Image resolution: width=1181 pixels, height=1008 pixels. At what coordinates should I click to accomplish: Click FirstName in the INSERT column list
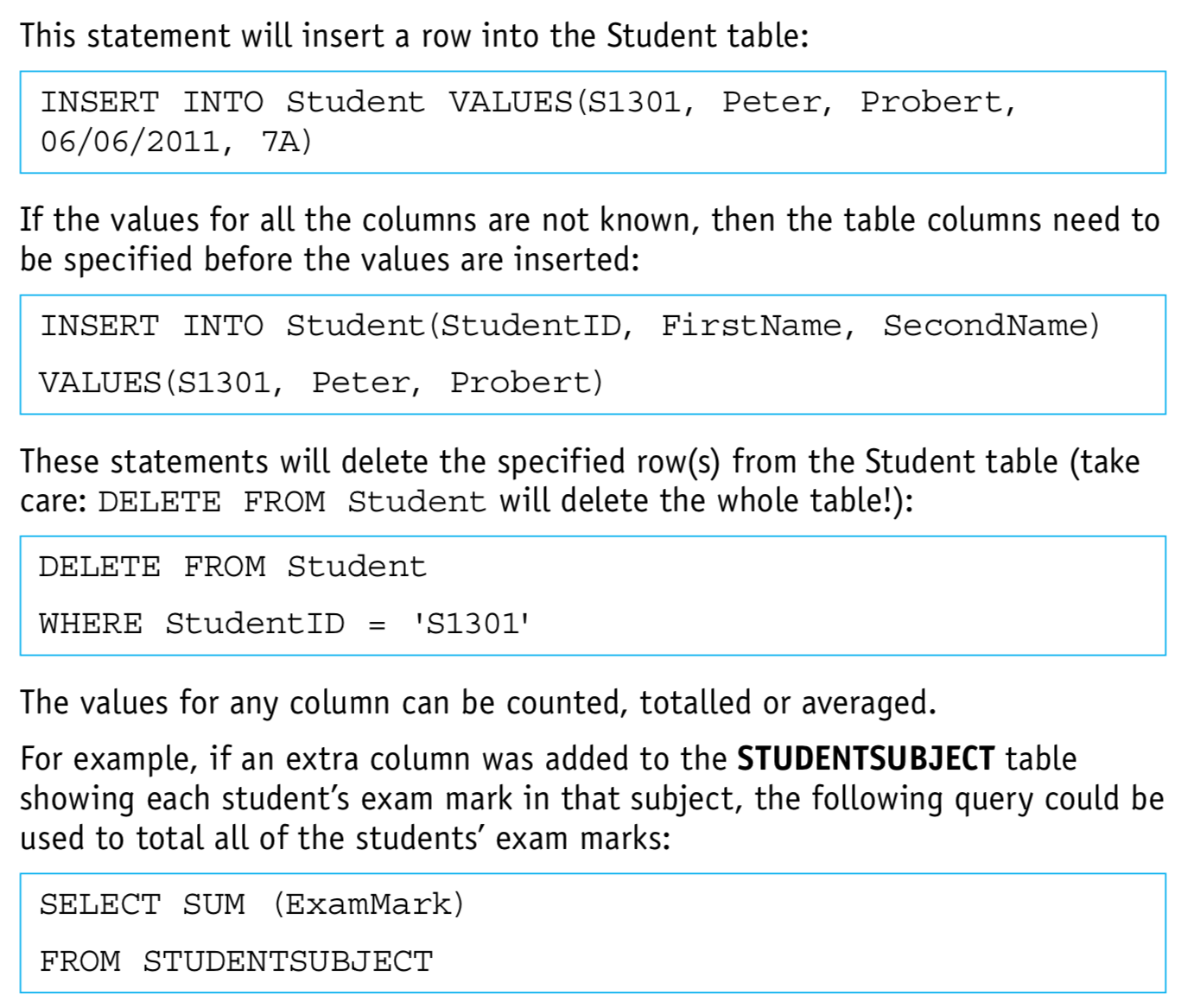751,326
